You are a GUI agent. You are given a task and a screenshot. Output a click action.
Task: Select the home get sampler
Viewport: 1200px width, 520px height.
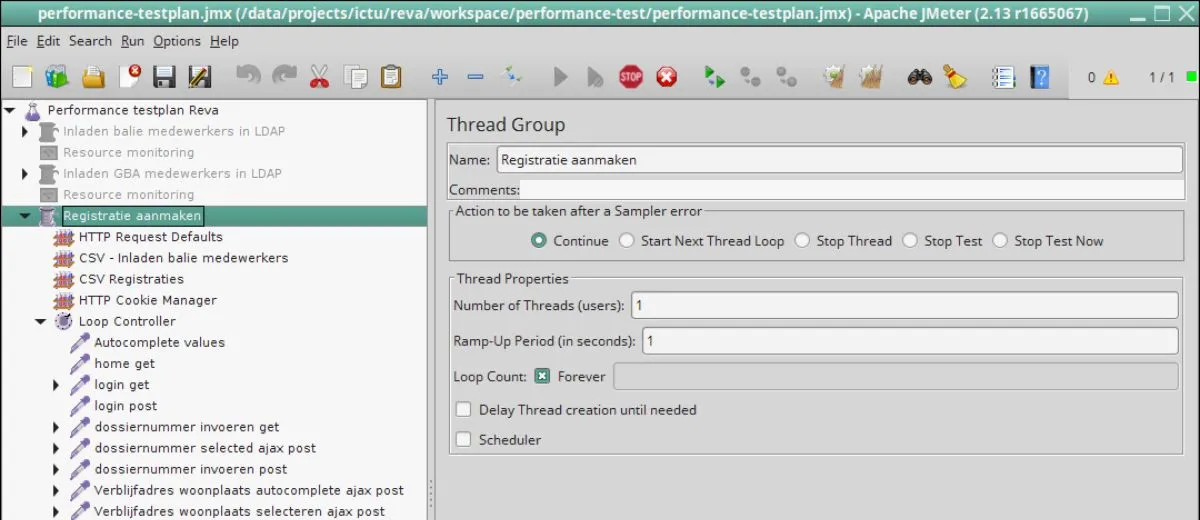(124, 363)
